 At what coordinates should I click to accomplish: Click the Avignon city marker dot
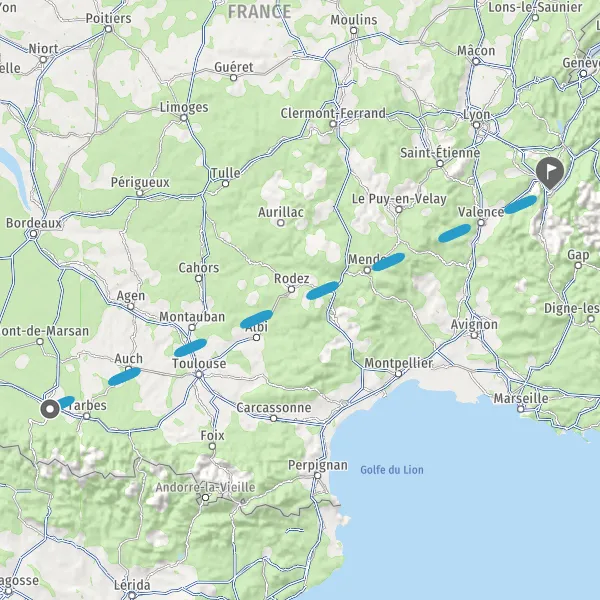pyautogui.click(x=474, y=335)
